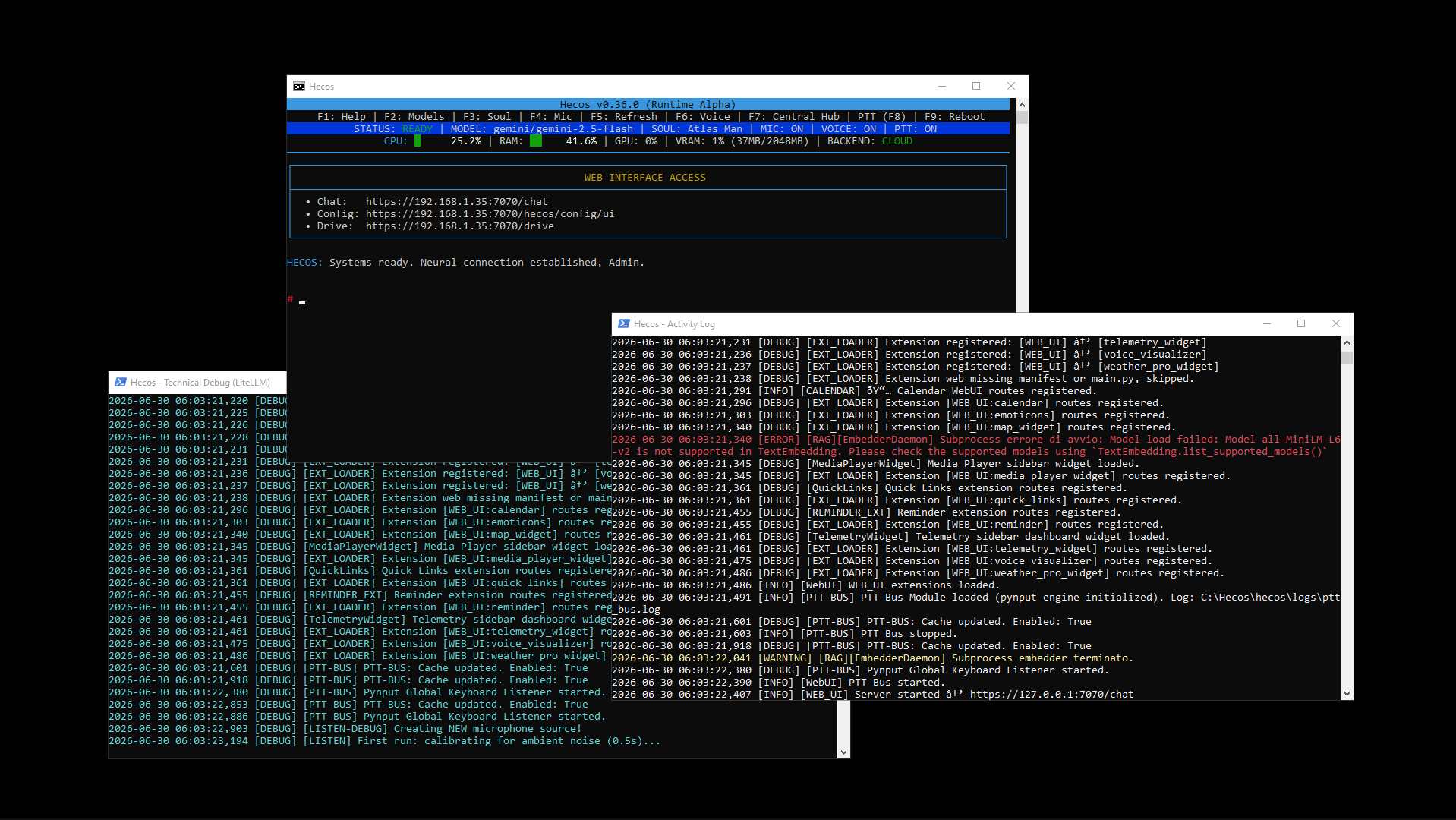
Task: Open F3: Soul menu item
Action: 487,117
